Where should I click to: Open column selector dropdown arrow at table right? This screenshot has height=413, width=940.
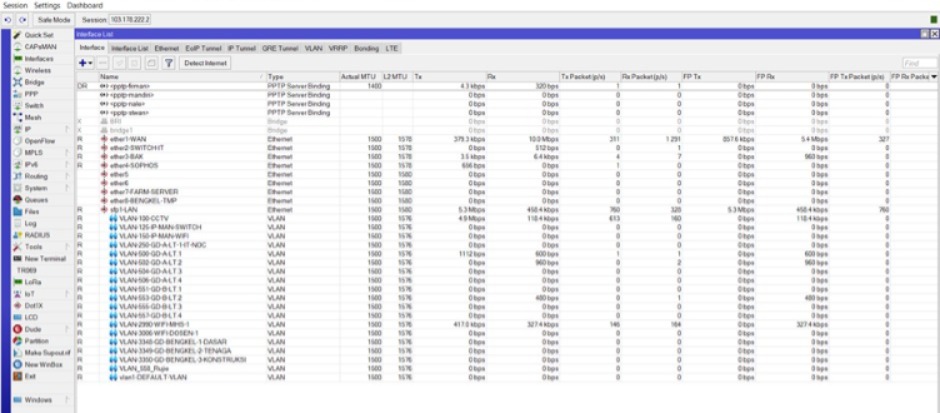pyautogui.click(x=932, y=76)
